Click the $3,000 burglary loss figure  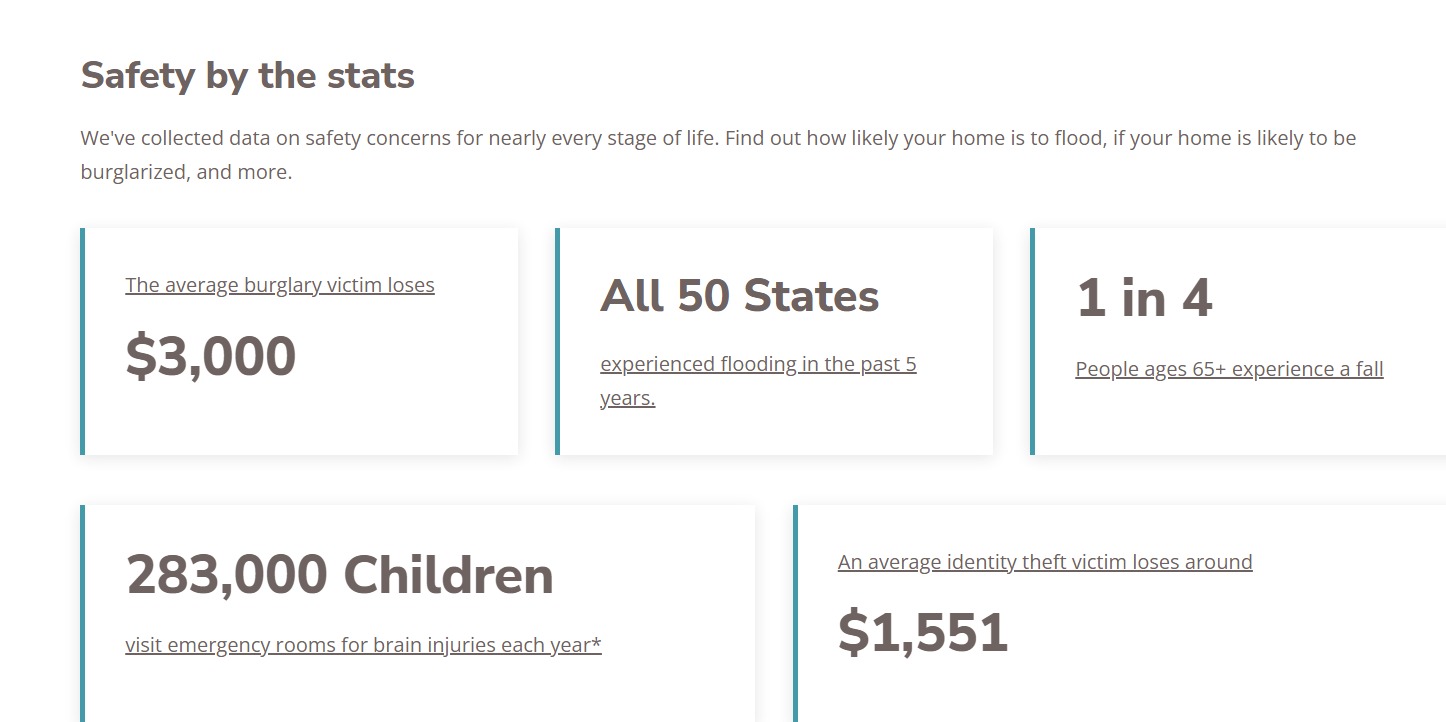point(211,356)
